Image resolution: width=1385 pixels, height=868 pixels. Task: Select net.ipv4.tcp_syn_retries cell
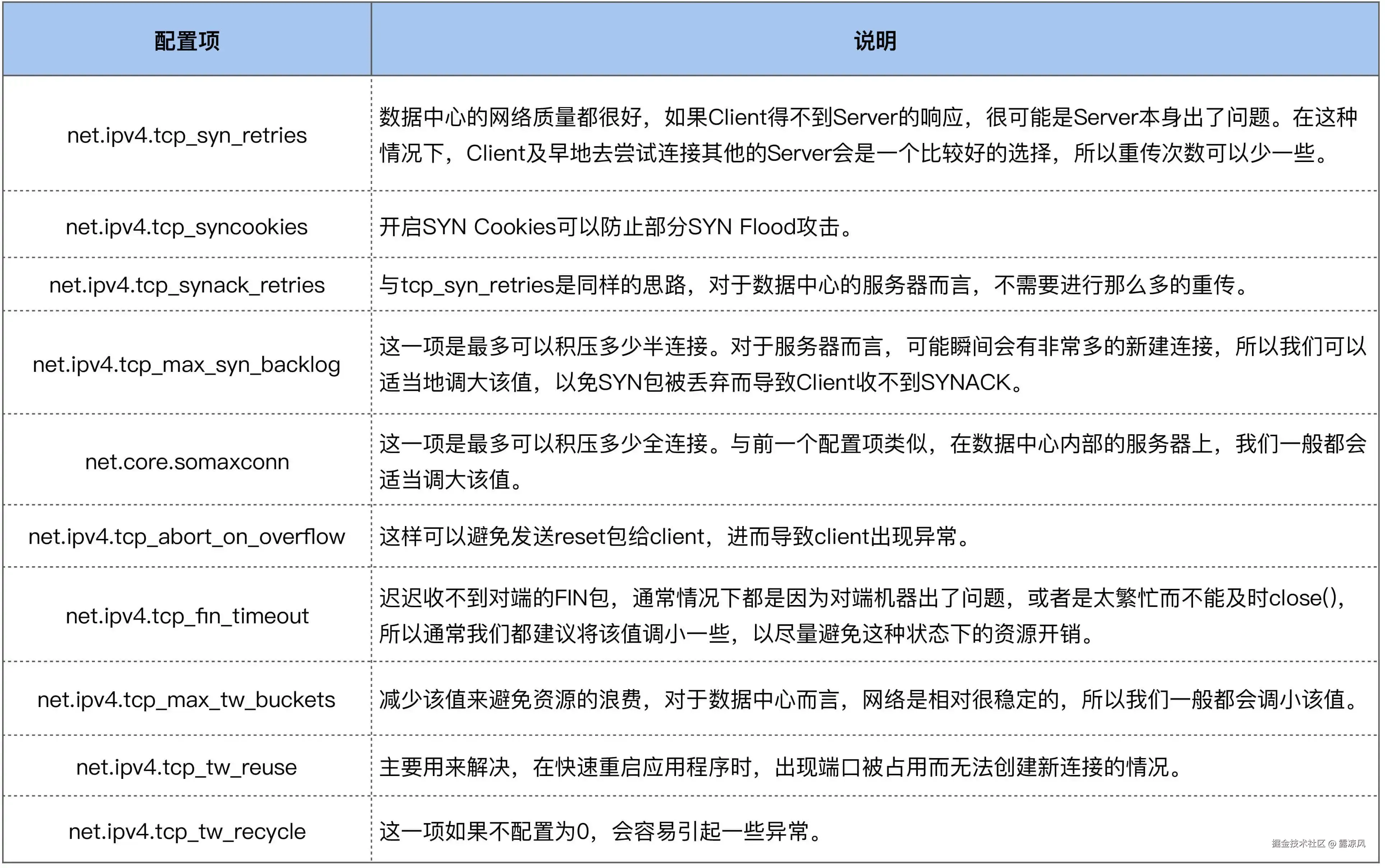[x=187, y=135]
